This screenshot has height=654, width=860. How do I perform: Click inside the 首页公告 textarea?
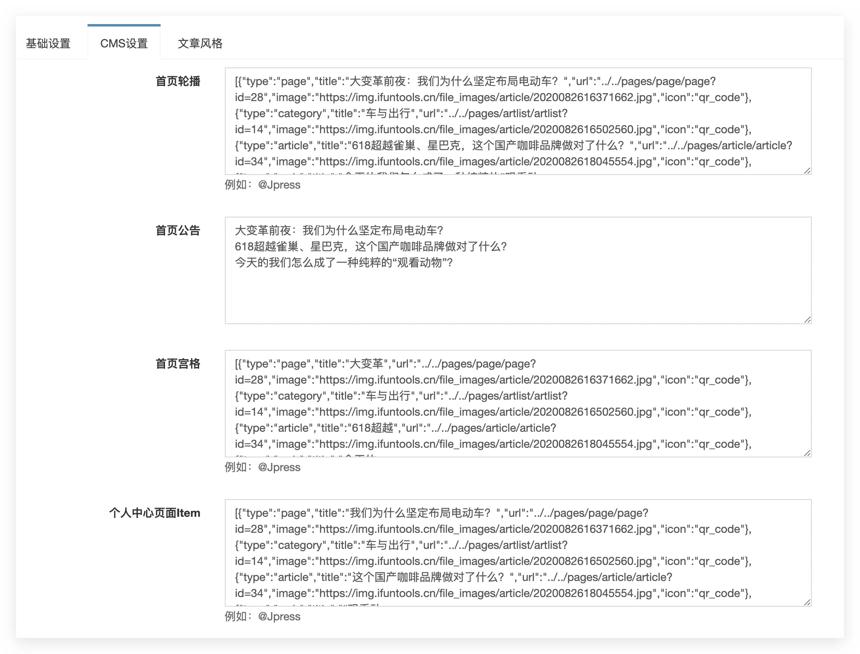[518, 270]
